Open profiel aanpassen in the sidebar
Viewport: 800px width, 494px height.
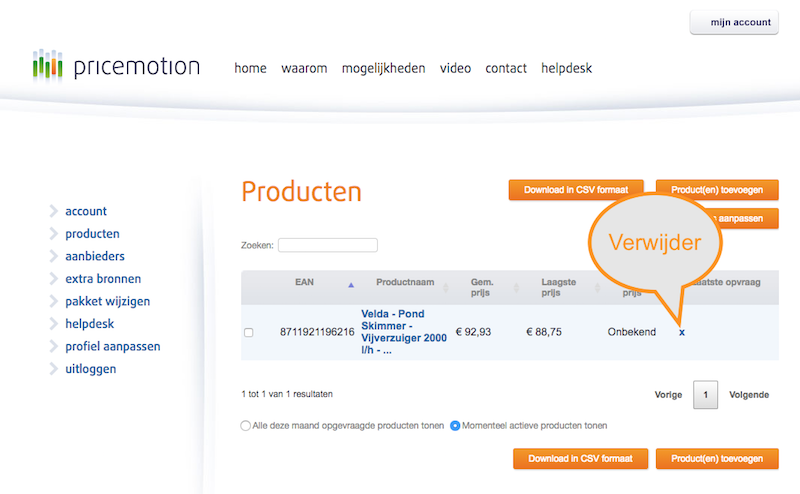point(113,347)
